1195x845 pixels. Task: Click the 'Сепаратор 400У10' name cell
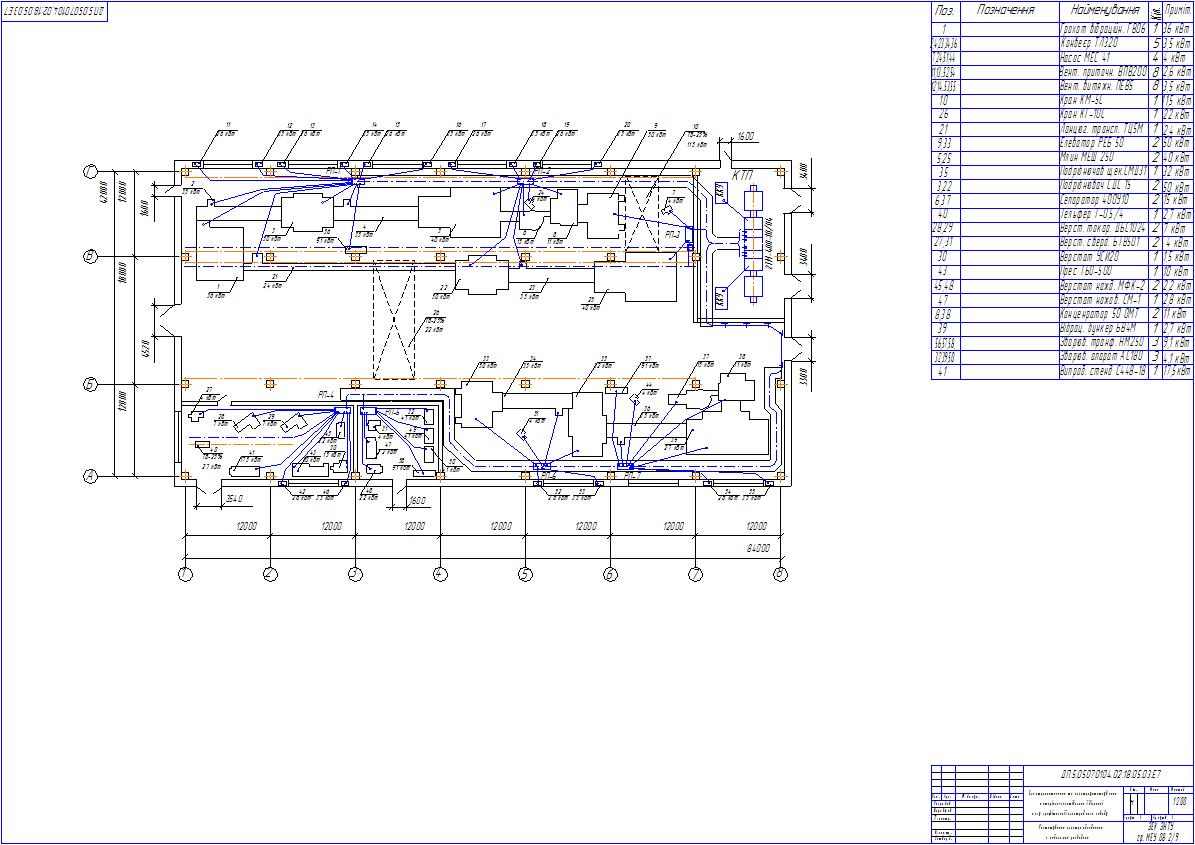(1094, 200)
